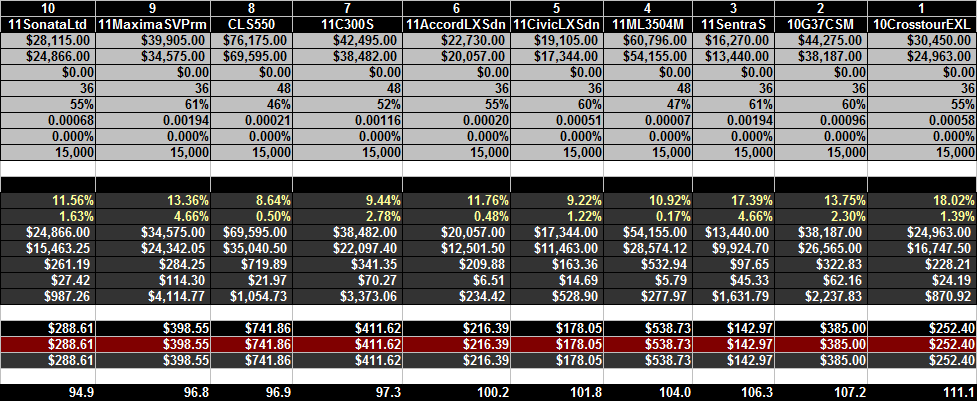This screenshot has width=977, height=401.
Task: Select the 0.00116 money factor cell
Action: (x=347, y=120)
